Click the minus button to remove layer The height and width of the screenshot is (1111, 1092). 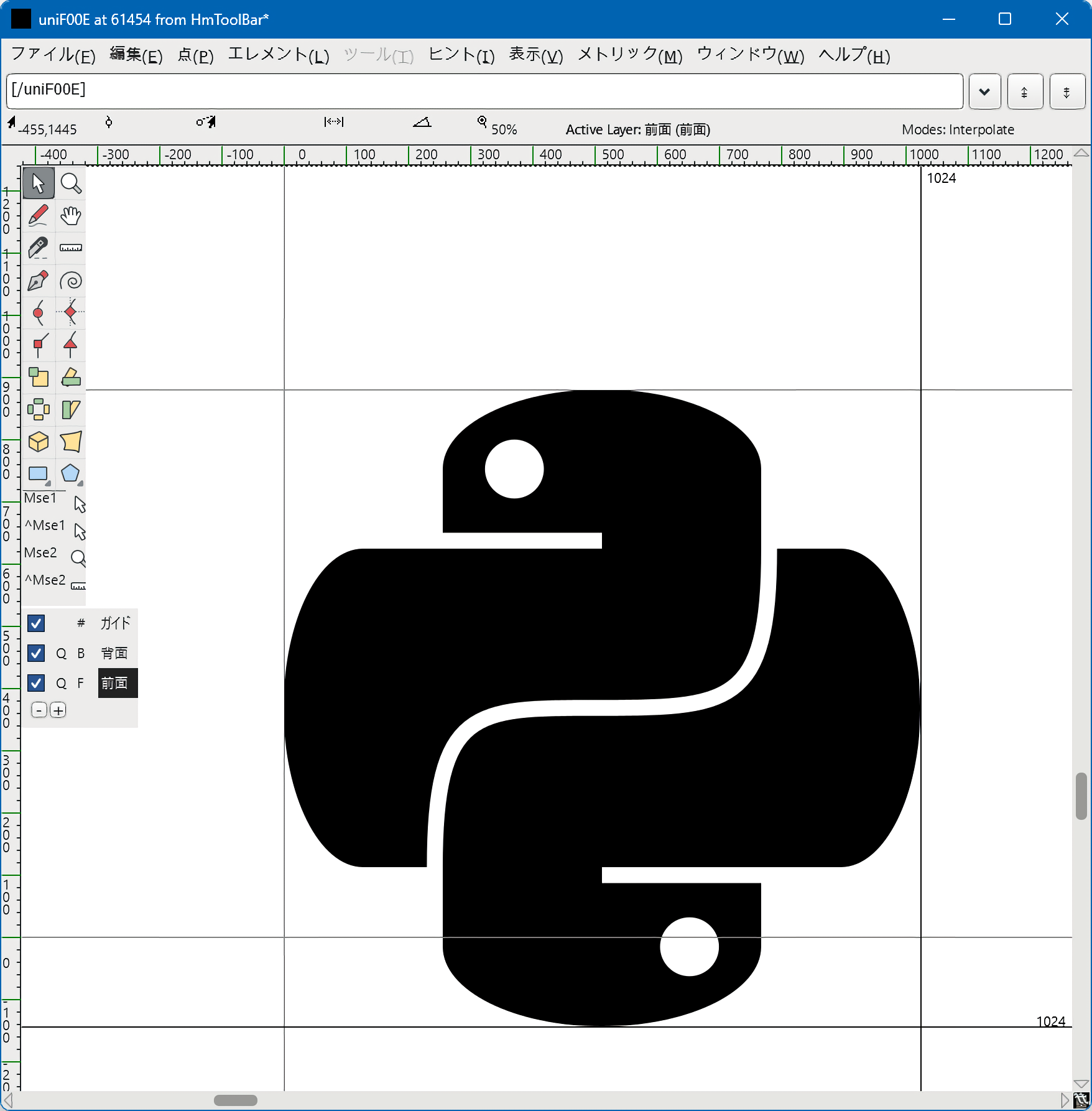39,710
